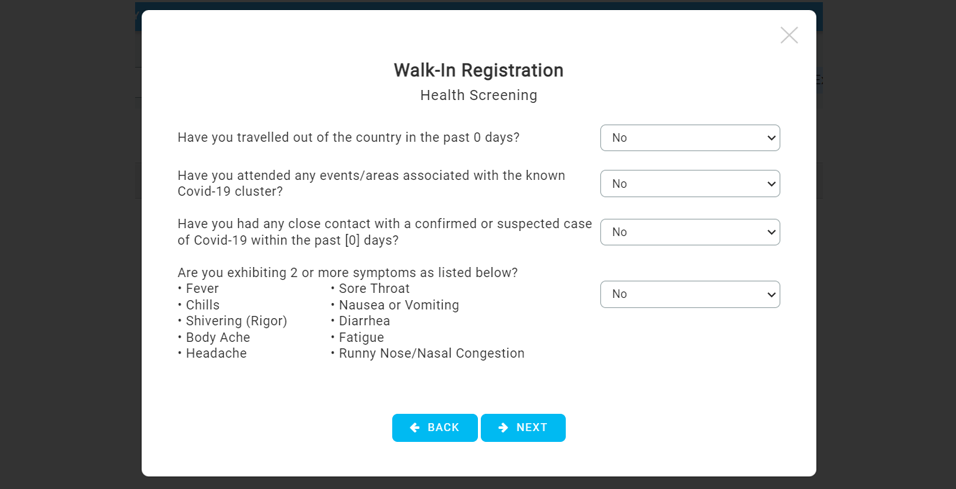The width and height of the screenshot is (956, 489).
Task: Click the Walk-In Registration heading
Action: pos(479,70)
